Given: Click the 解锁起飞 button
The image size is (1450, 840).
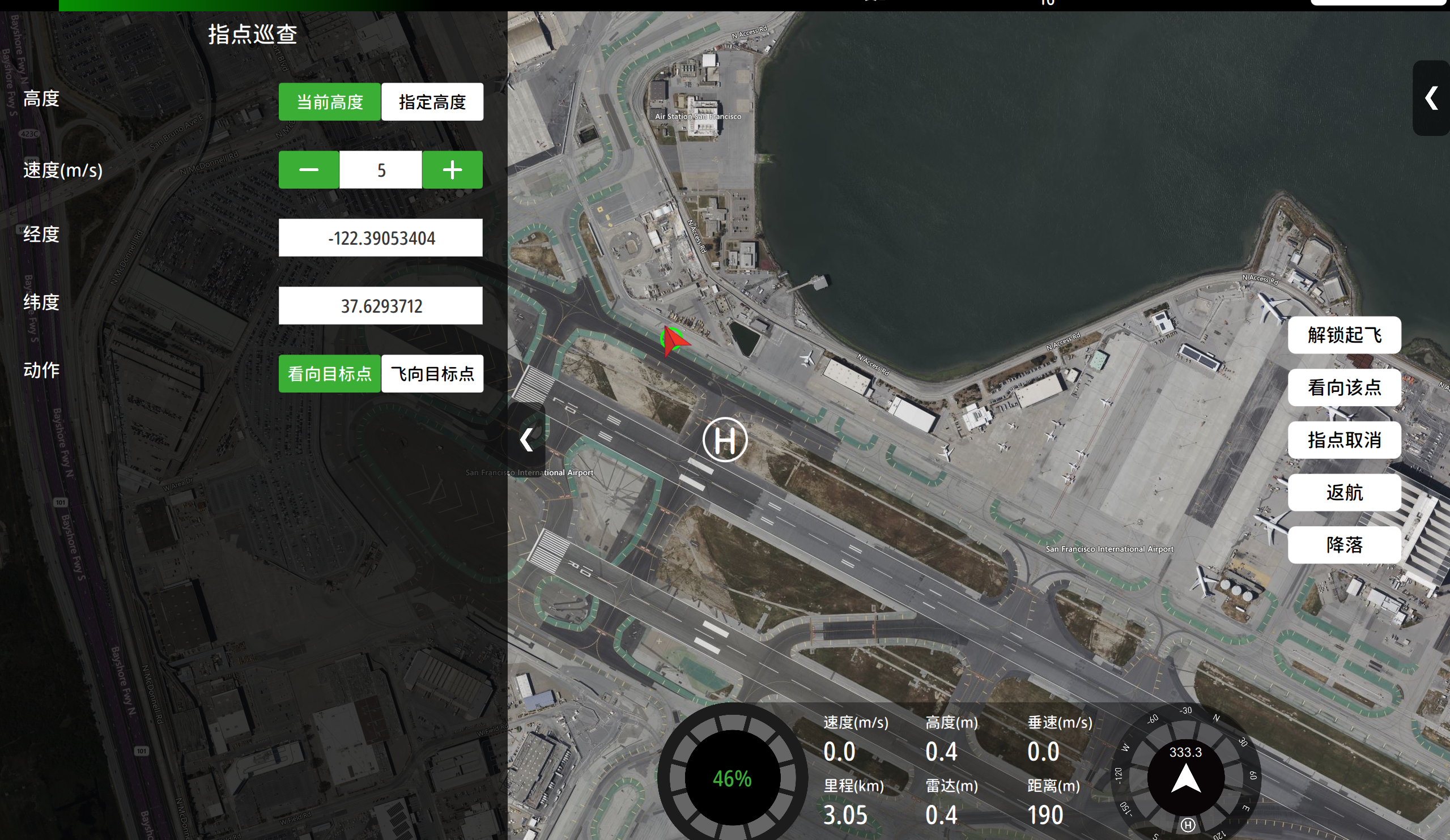Looking at the screenshot, I should [x=1343, y=335].
